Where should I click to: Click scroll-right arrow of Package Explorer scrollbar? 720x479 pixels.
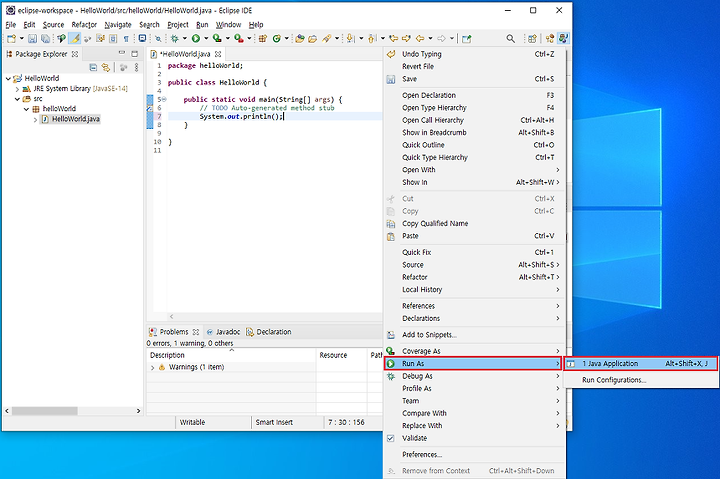[138, 411]
